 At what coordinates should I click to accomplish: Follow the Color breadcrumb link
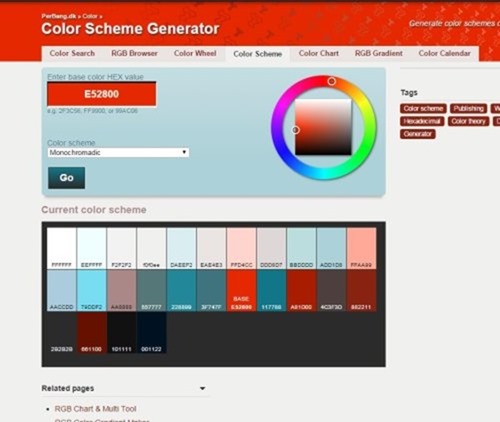tap(90, 16)
